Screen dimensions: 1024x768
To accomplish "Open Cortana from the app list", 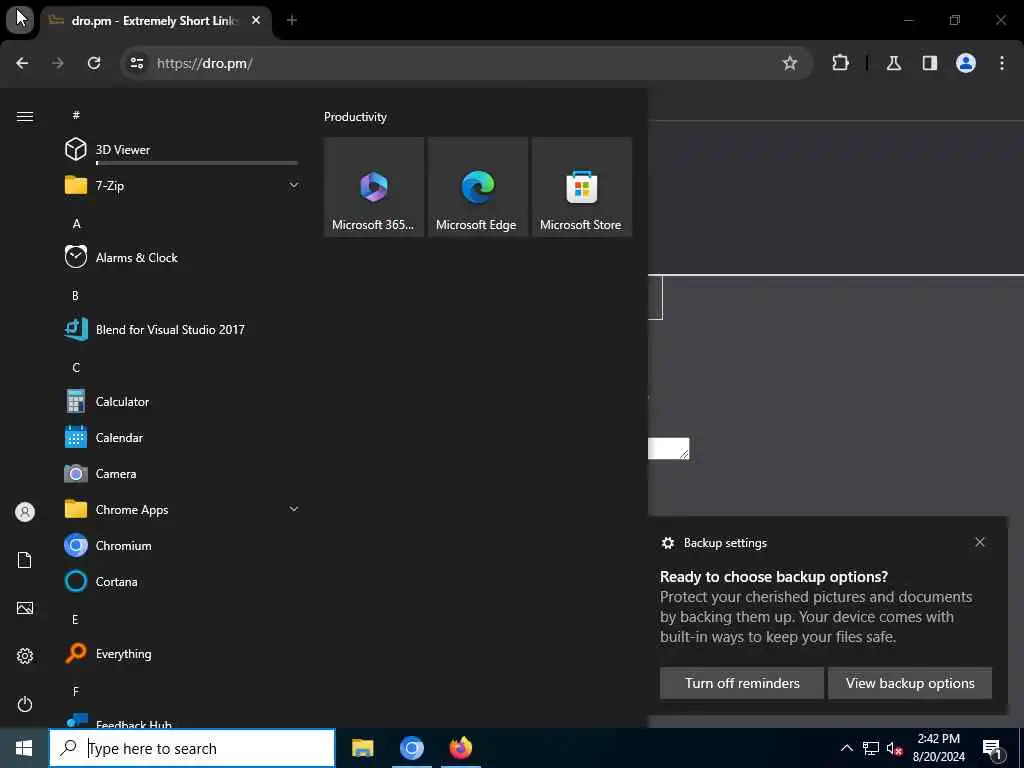I will (x=182, y=581).
